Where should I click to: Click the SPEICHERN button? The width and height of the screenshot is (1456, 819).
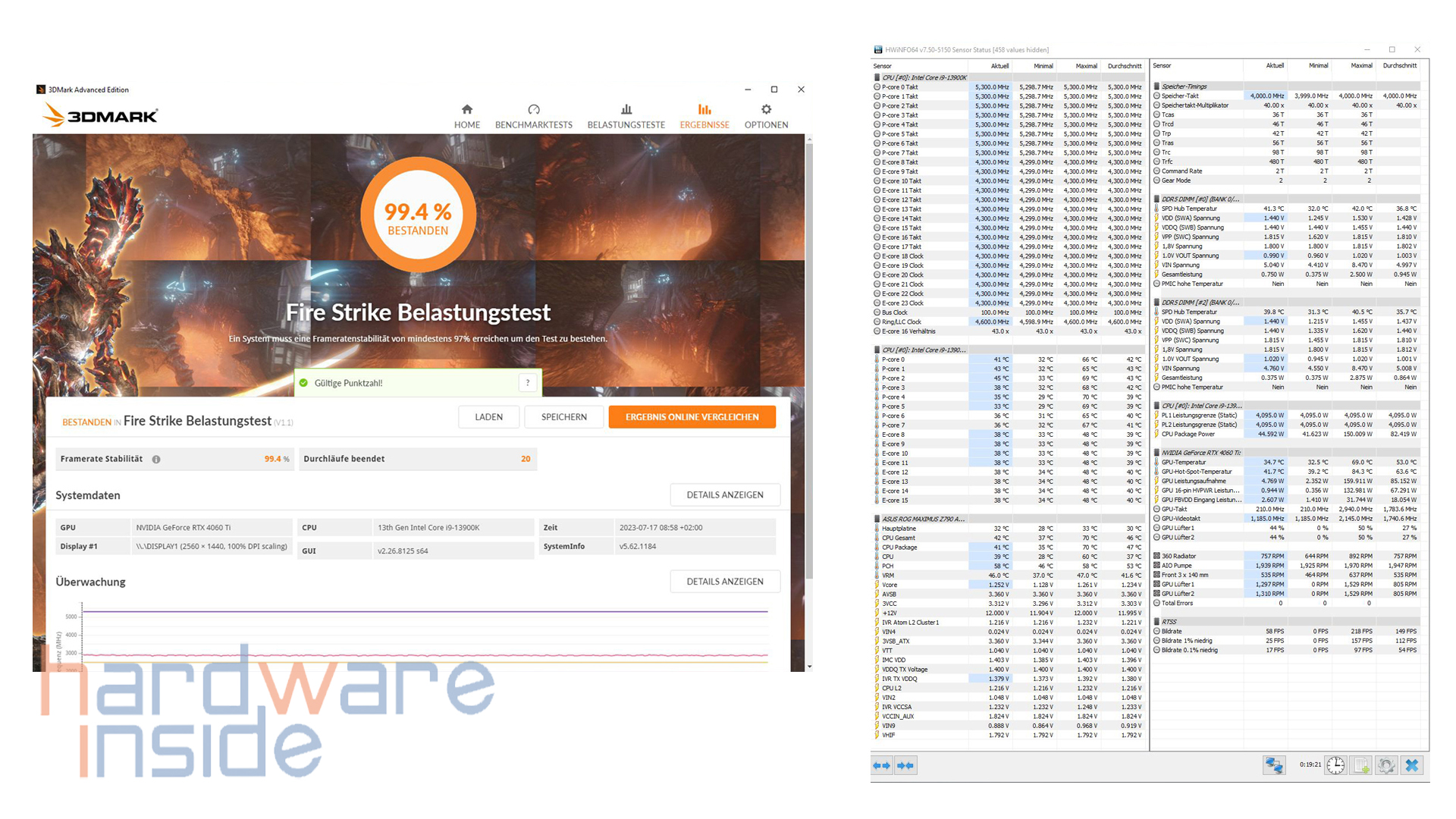[x=563, y=417]
